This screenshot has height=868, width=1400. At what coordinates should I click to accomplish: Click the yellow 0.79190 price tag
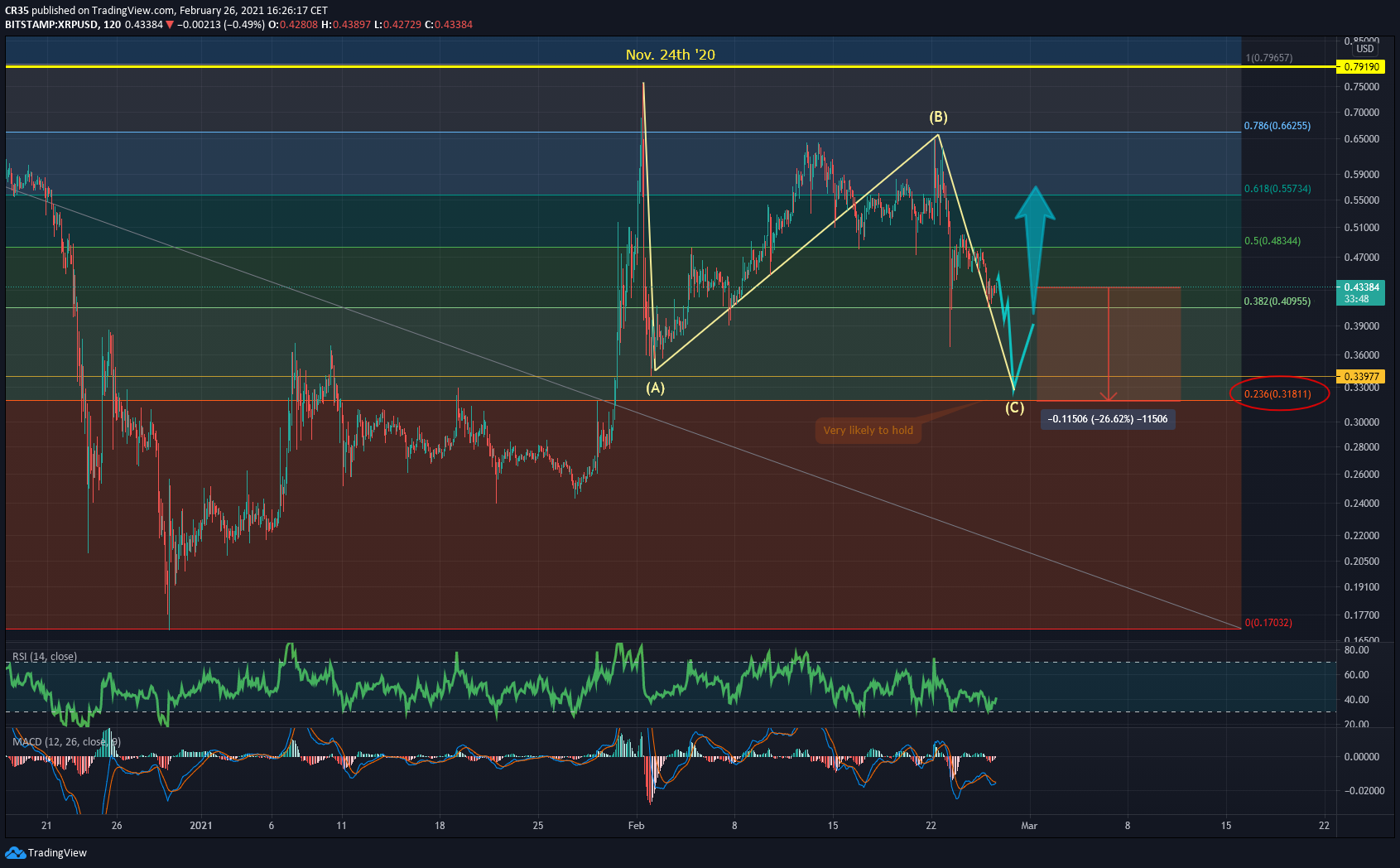tap(1361, 66)
